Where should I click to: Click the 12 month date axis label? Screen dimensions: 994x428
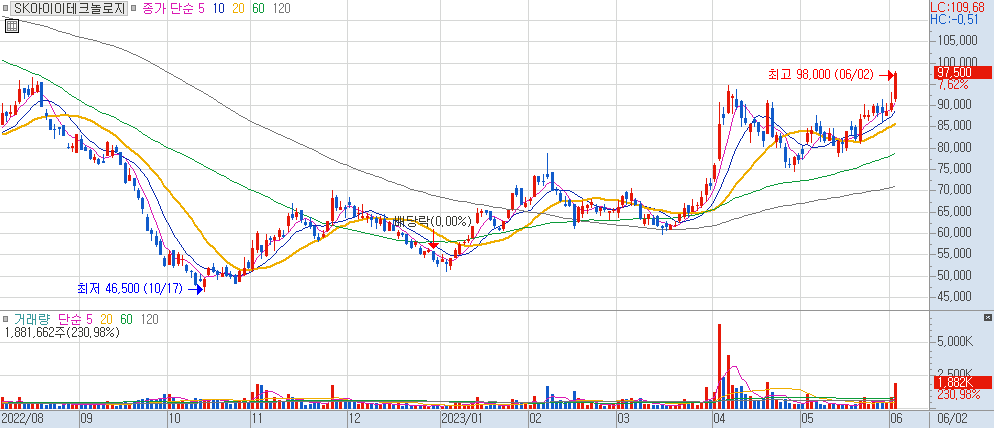pos(355,419)
